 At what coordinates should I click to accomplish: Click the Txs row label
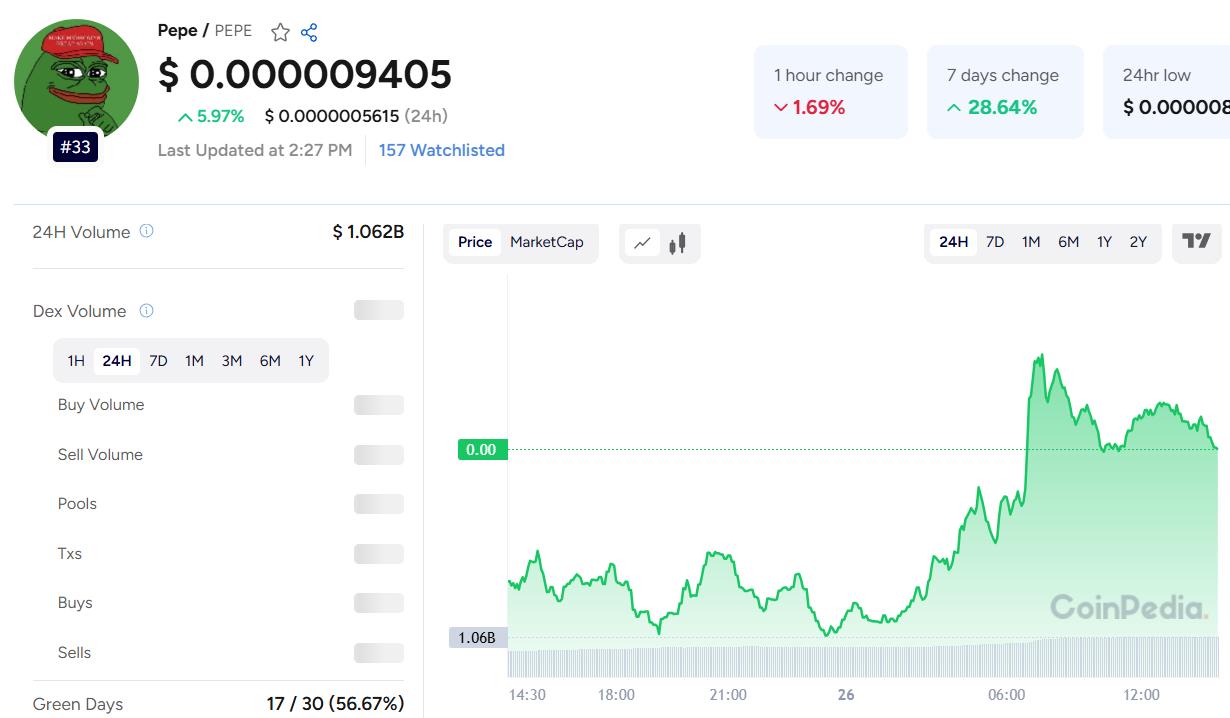coord(70,554)
